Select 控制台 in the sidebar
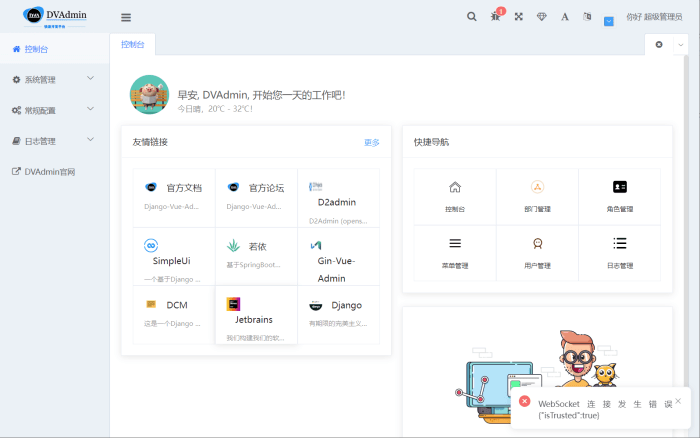 click(x=54, y=49)
